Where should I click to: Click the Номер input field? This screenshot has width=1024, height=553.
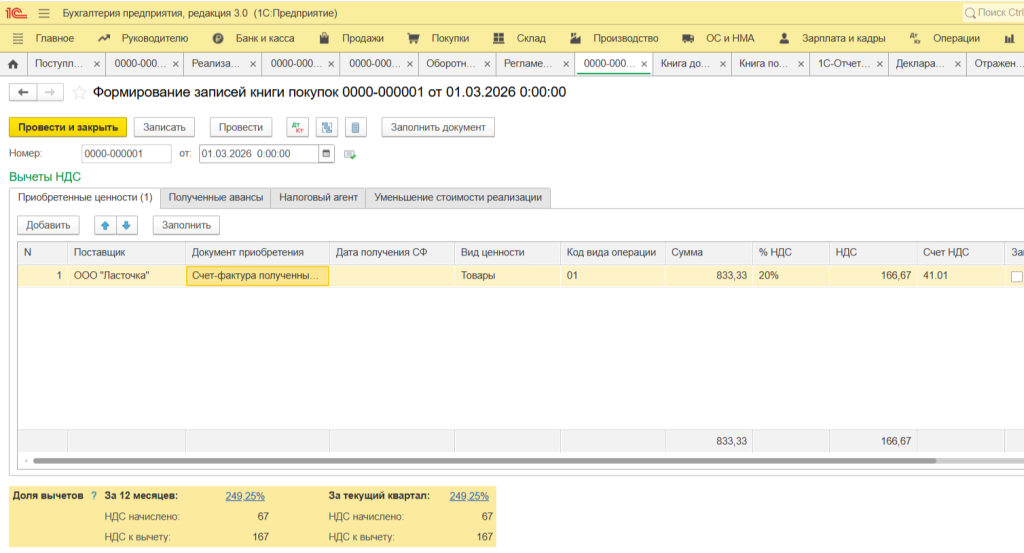tap(126, 154)
